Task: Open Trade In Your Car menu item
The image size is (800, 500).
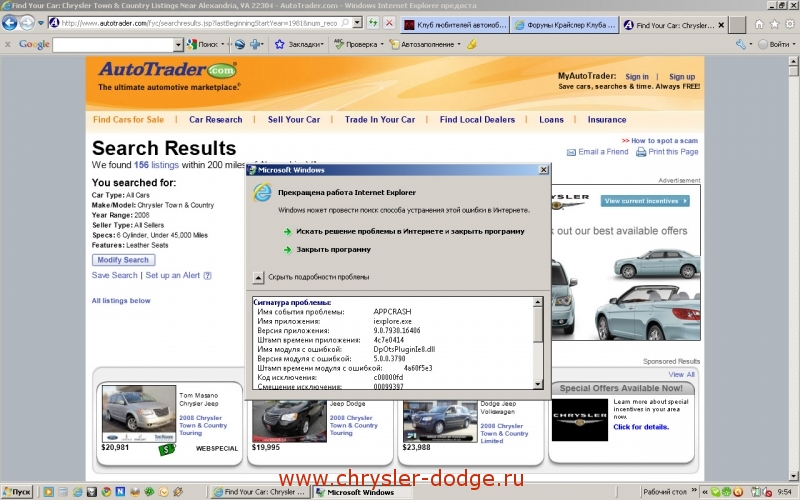Action: pos(380,120)
